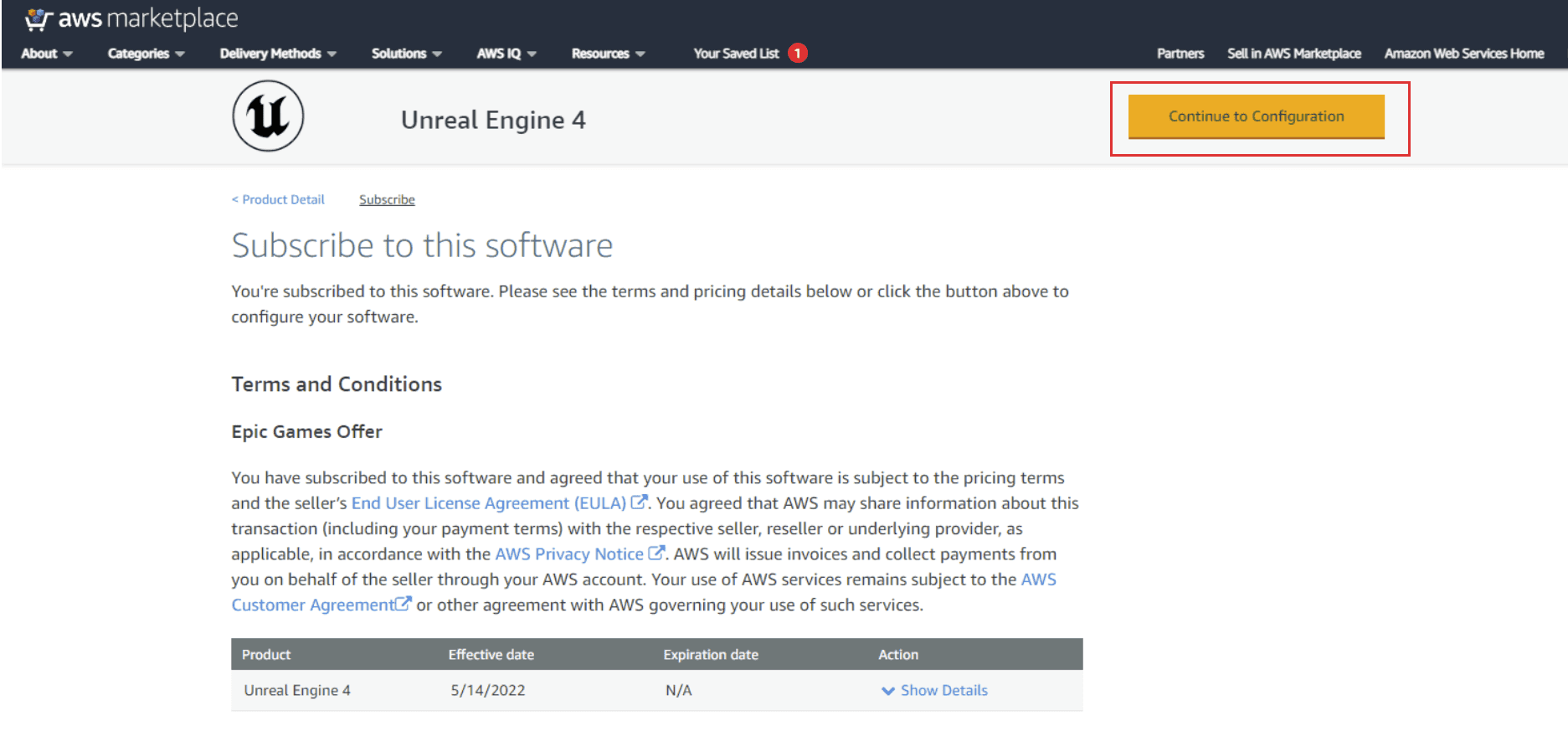This screenshot has width=1568, height=752.
Task: Click the AWS Privacy Notice external icon
Action: (656, 553)
